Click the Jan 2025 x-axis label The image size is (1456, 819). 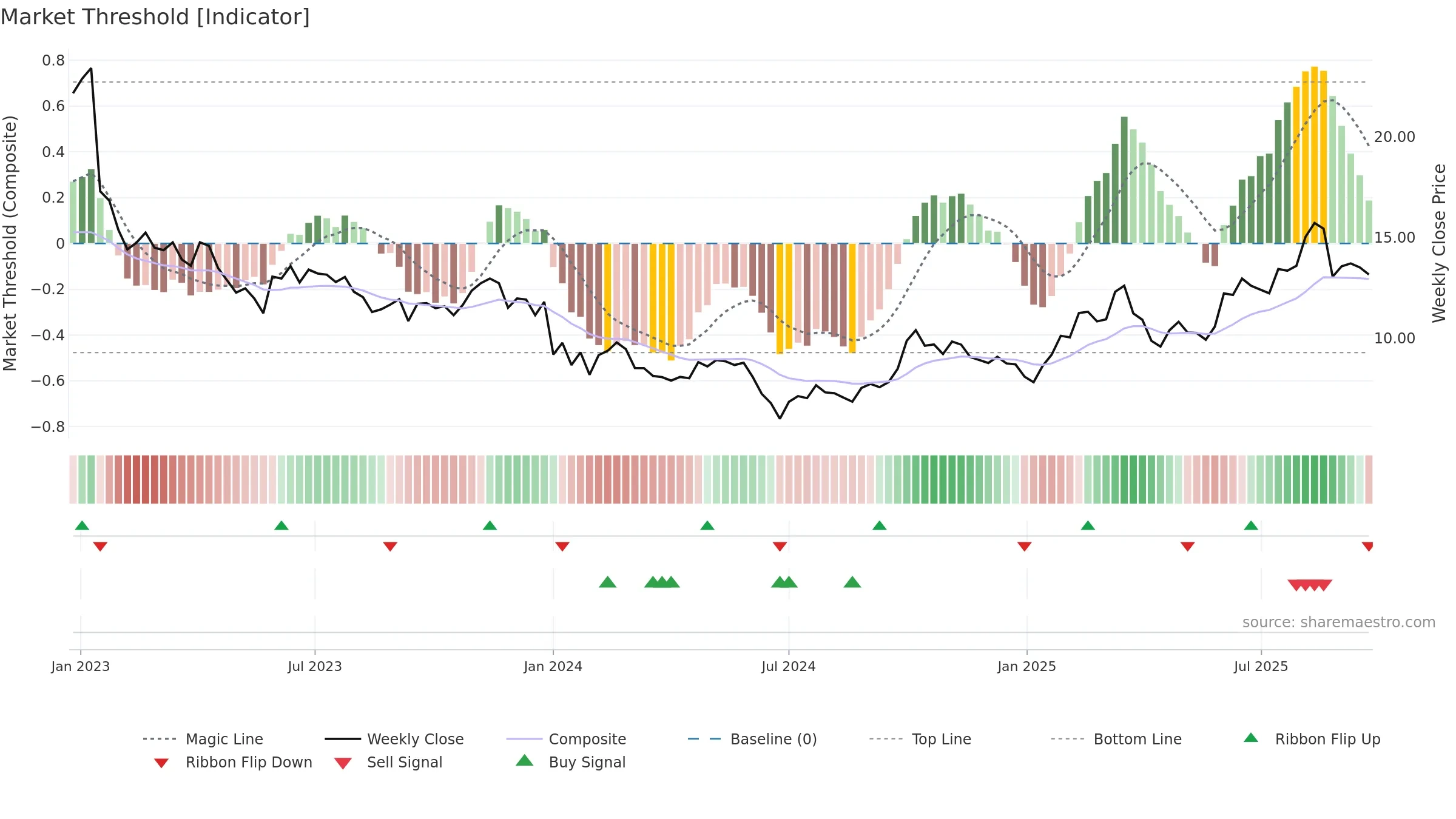click(1027, 667)
